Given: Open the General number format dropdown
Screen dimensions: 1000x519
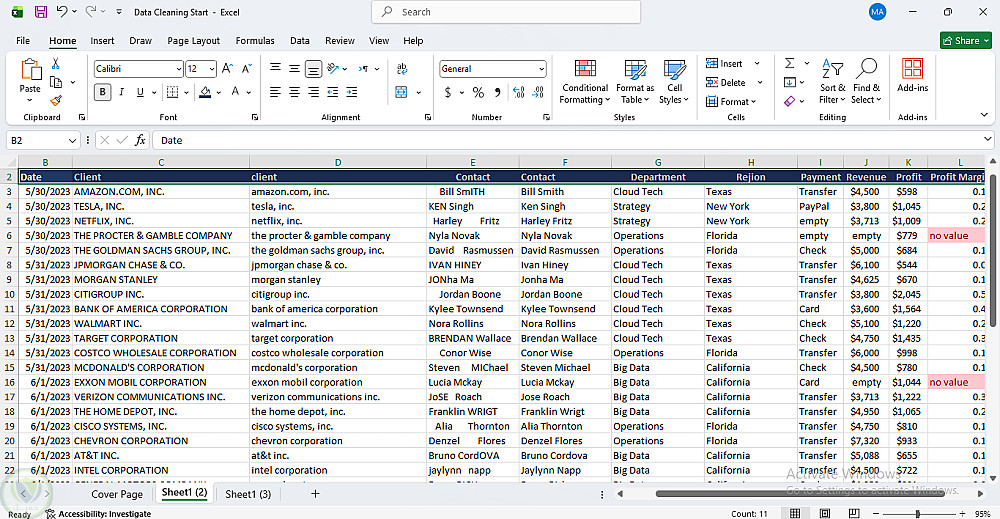Looking at the screenshot, I should [x=541, y=69].
